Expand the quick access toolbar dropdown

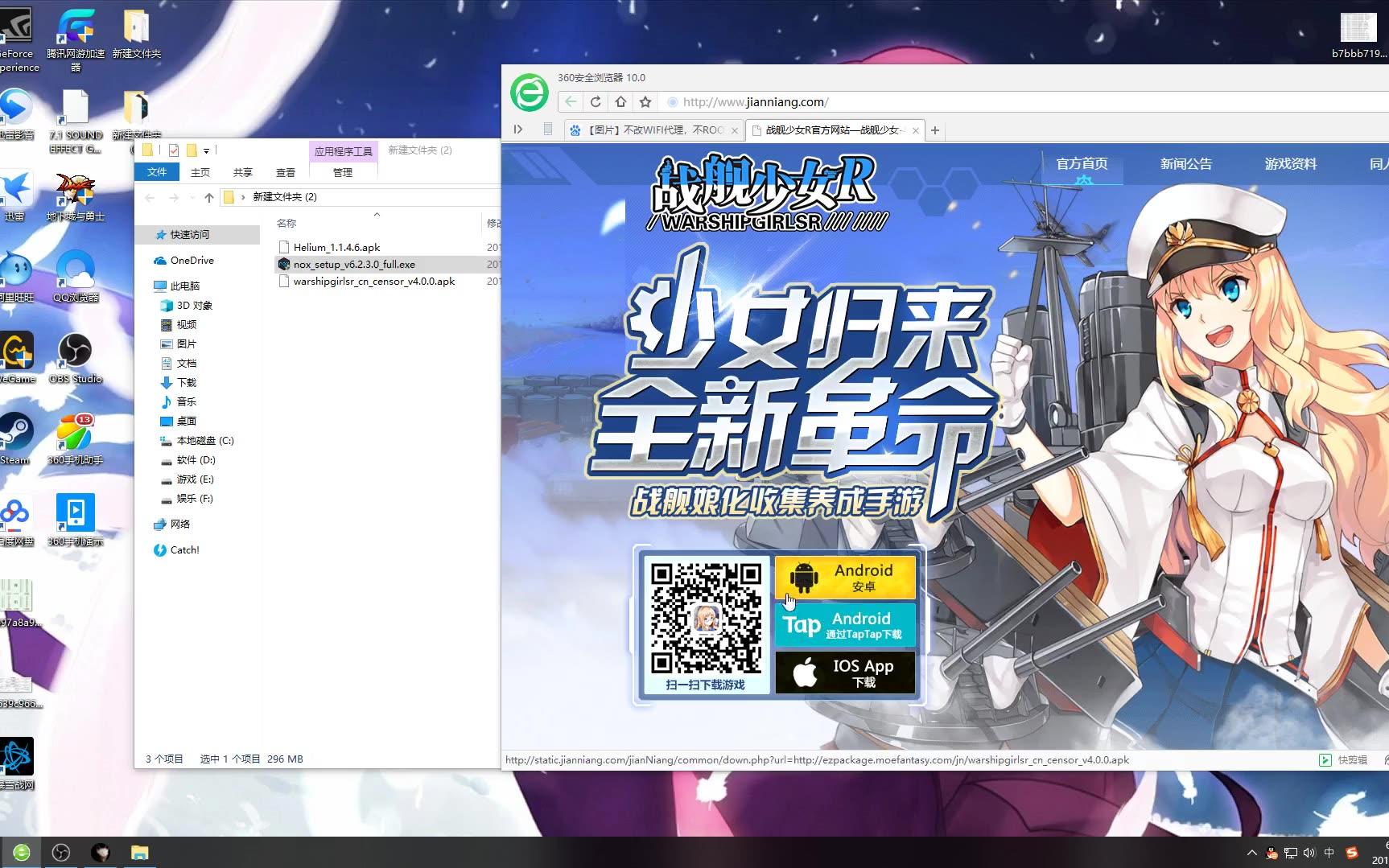[207, 150]
